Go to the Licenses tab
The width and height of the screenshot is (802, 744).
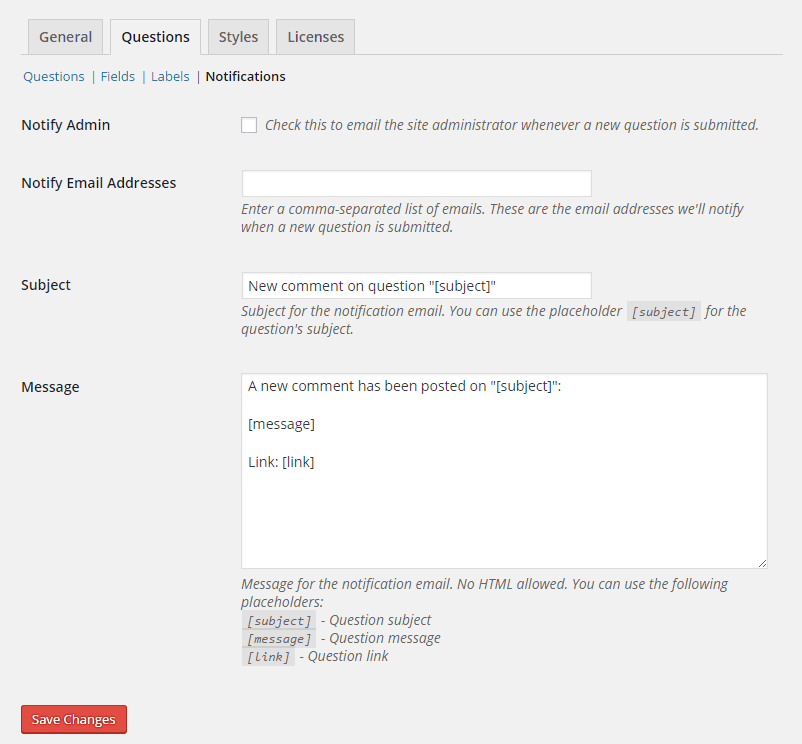tap(315, 37)
